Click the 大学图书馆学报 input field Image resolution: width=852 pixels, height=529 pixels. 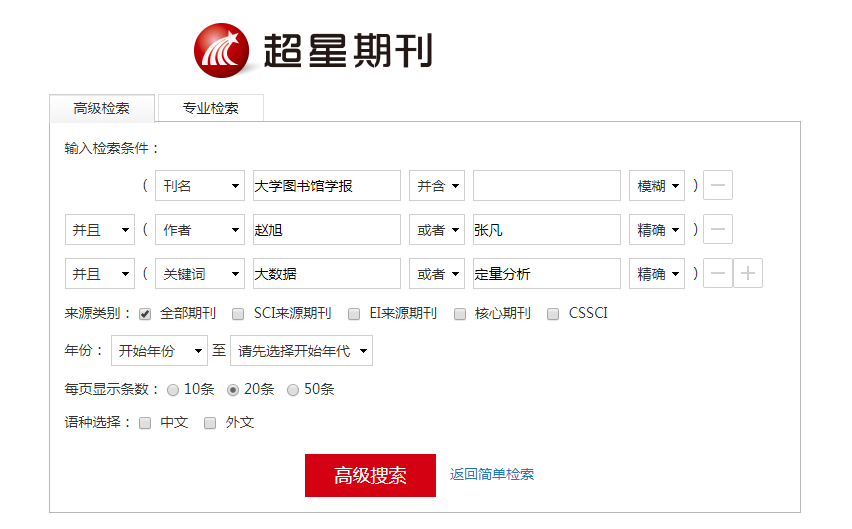pyautogui.click(x=327, y=186)
